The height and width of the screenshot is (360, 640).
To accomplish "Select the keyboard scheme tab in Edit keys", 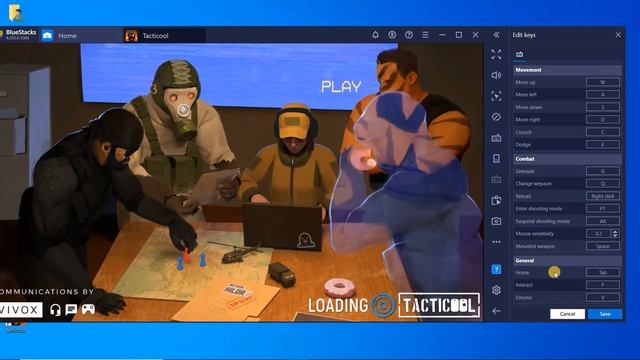I will coord(519,54).
